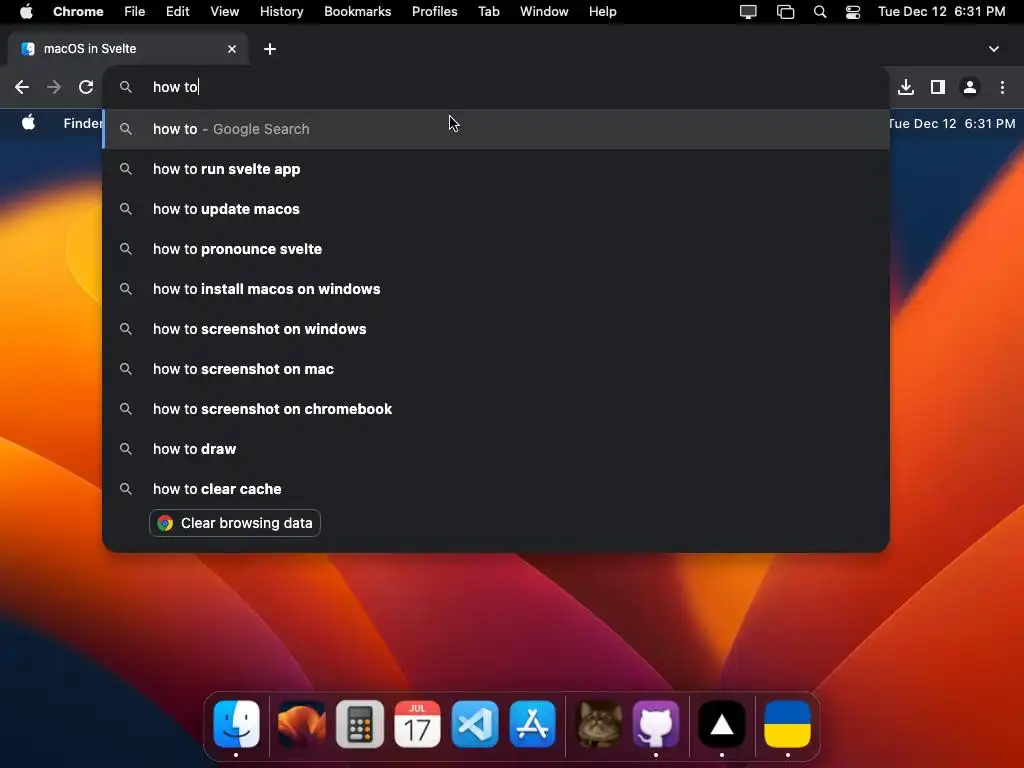1024x768 pixels.
Task: Open the Bookmarks menu
Action: pos(357,12)
